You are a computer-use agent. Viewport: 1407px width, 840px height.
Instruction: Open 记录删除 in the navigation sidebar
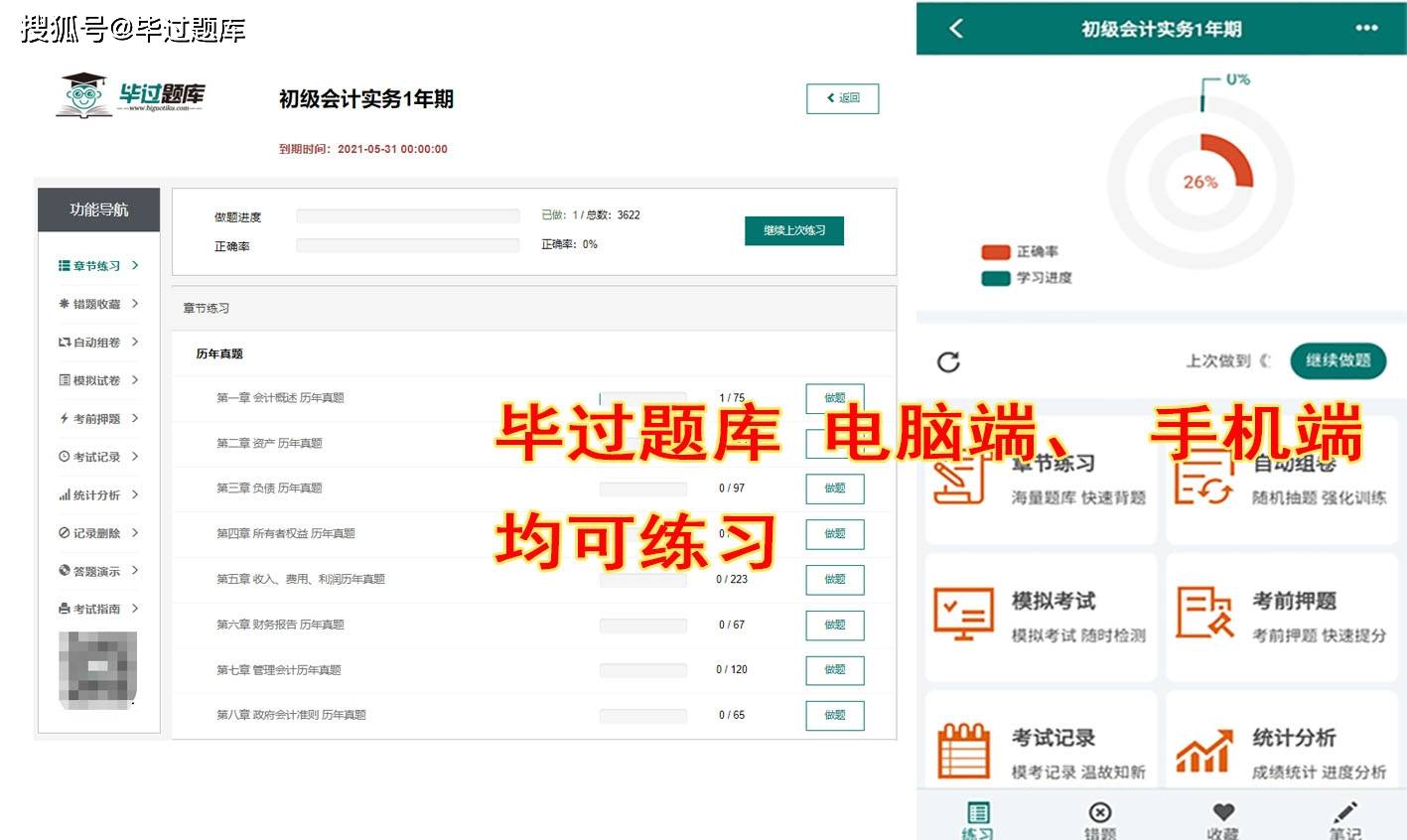coord(98,533)
